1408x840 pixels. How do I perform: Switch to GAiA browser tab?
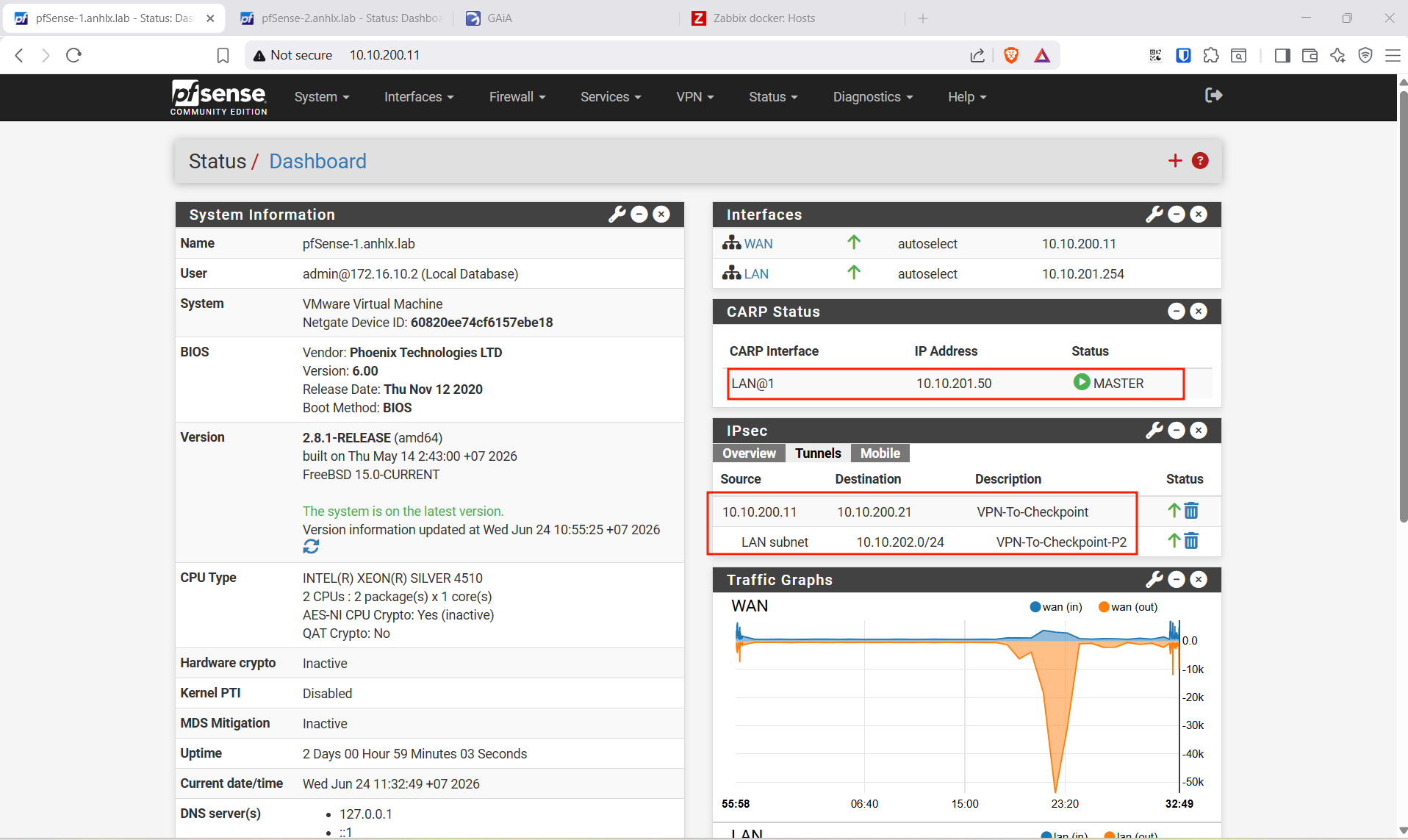tap(566, 18)
